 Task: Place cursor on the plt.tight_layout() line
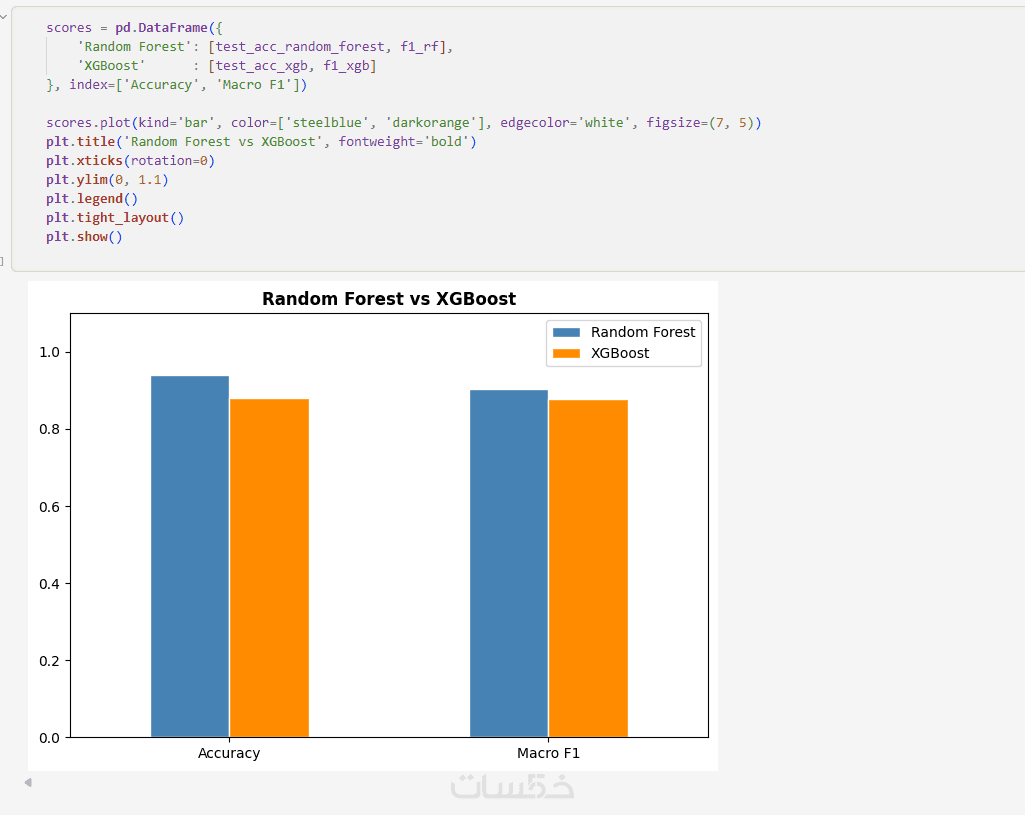point(115,218)
